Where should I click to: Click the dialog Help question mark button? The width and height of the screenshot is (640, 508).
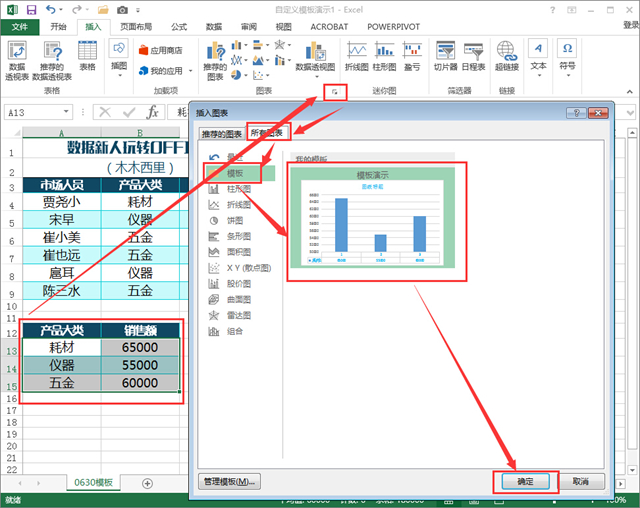576,113
